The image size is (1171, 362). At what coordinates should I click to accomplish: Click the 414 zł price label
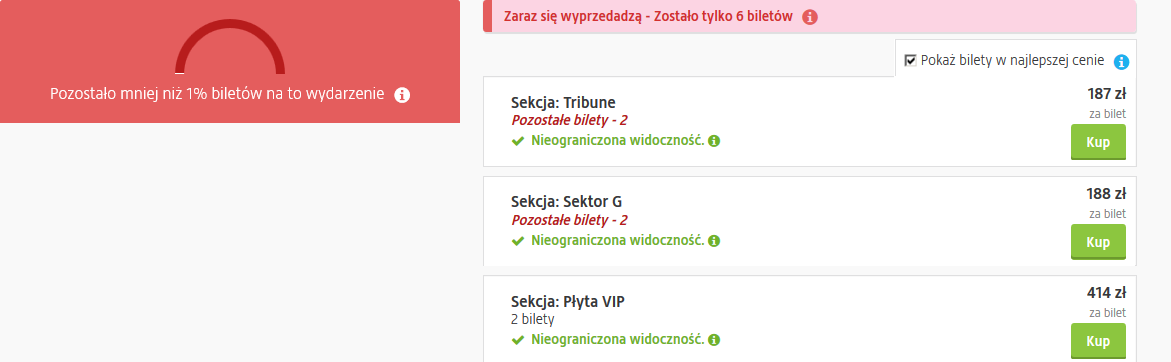coord(1106,293)
